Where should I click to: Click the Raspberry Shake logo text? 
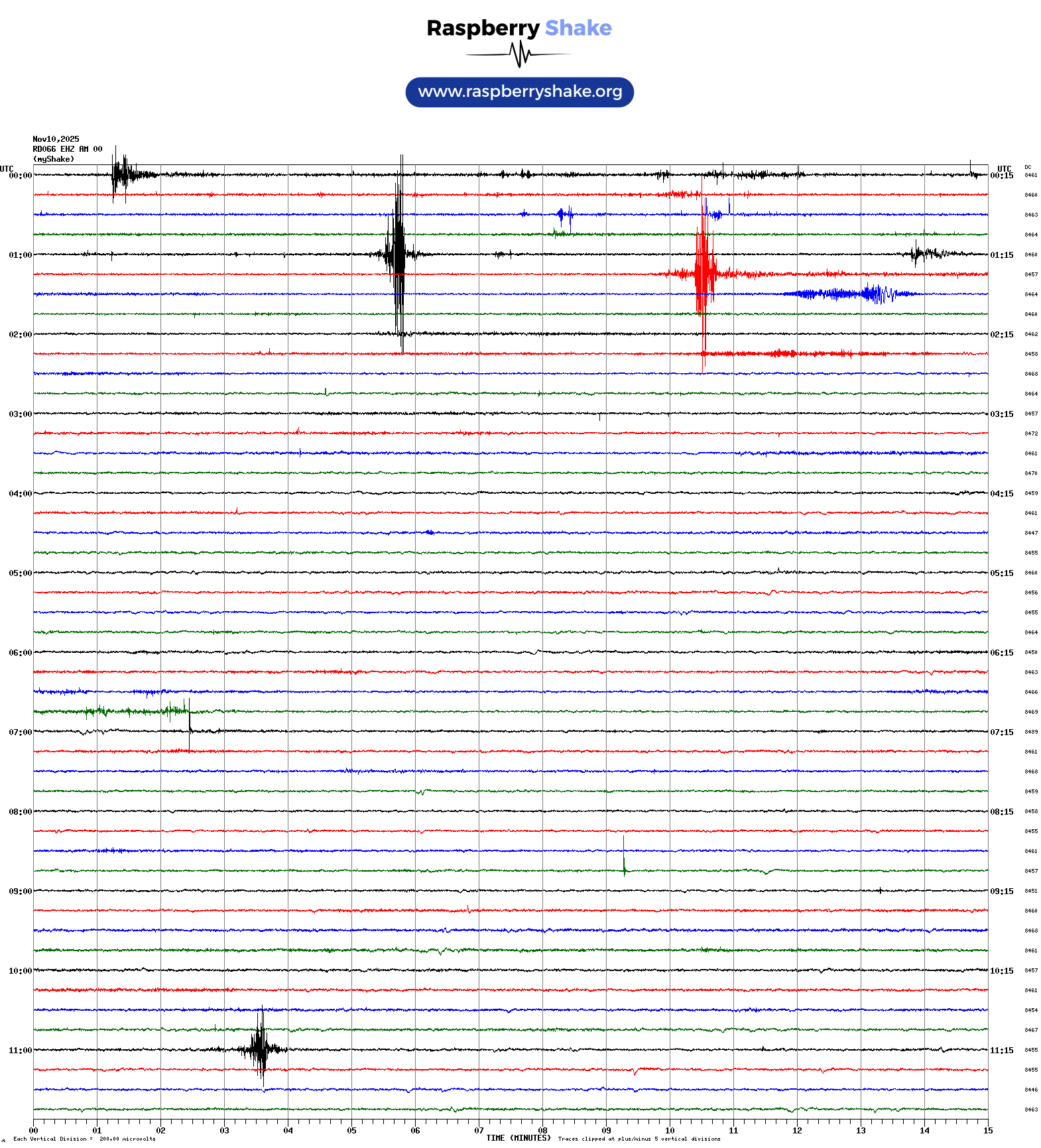(x=519, y=28)
